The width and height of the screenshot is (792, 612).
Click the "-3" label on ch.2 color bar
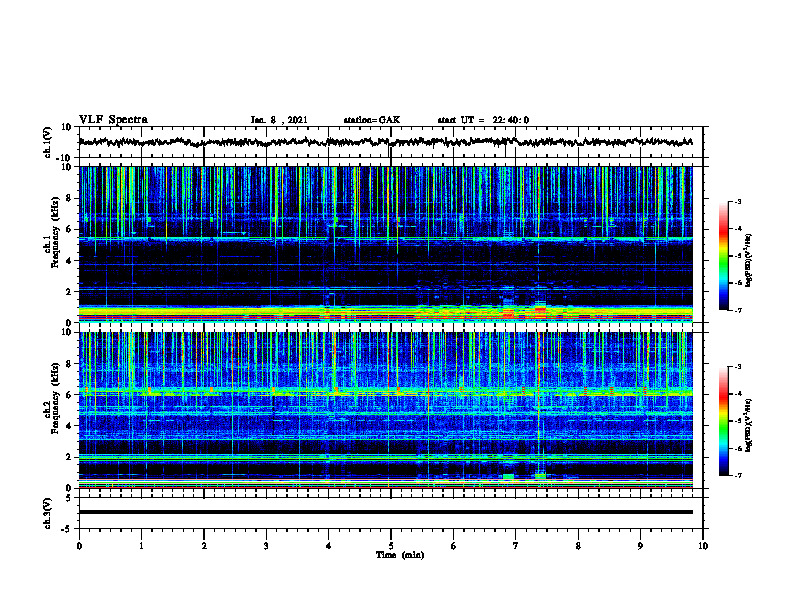(x=738, y=367)
